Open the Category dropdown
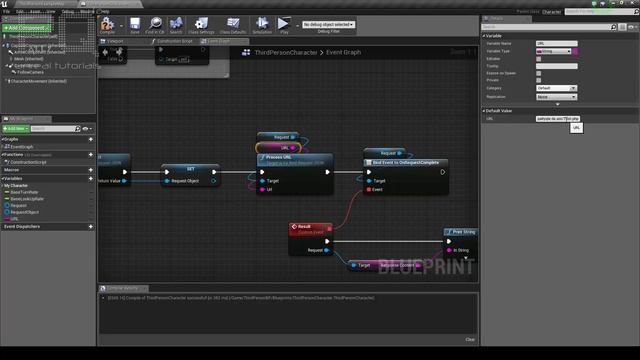Image resolution: width=640 pixels, height=360 pixels. [x=556, y=88]
